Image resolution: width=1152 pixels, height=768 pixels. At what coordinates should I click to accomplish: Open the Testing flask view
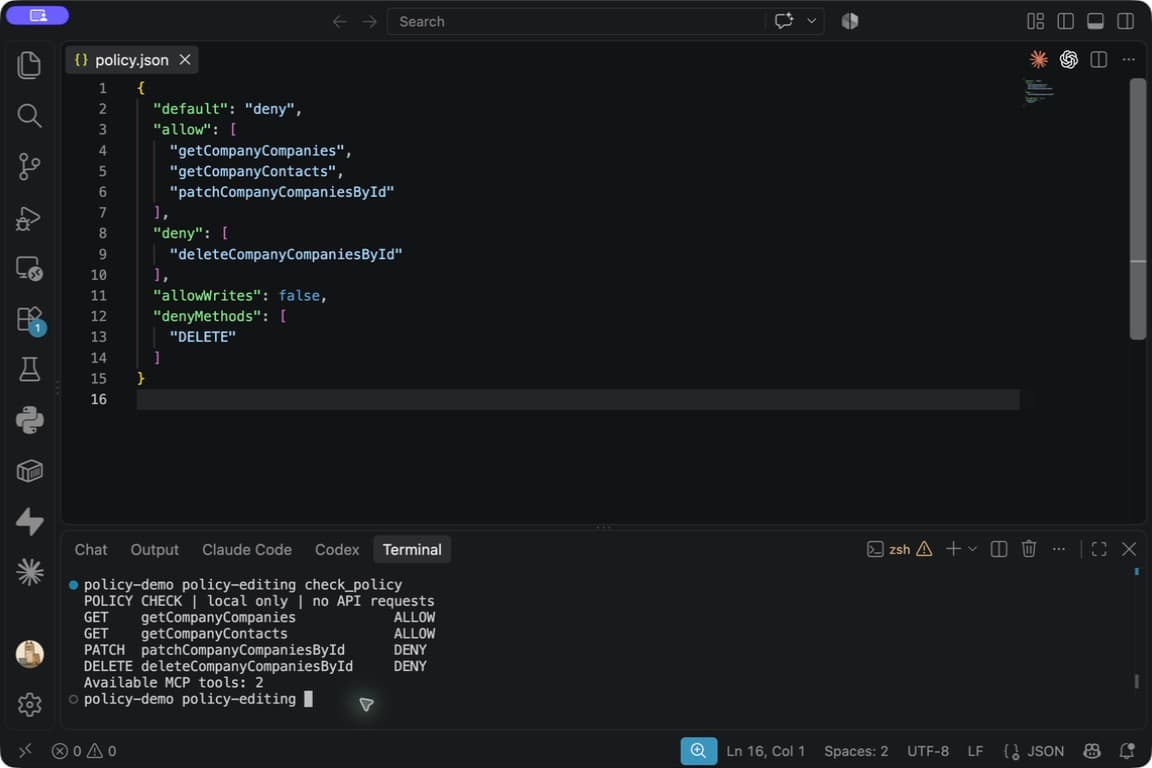(x=29, y=370)
